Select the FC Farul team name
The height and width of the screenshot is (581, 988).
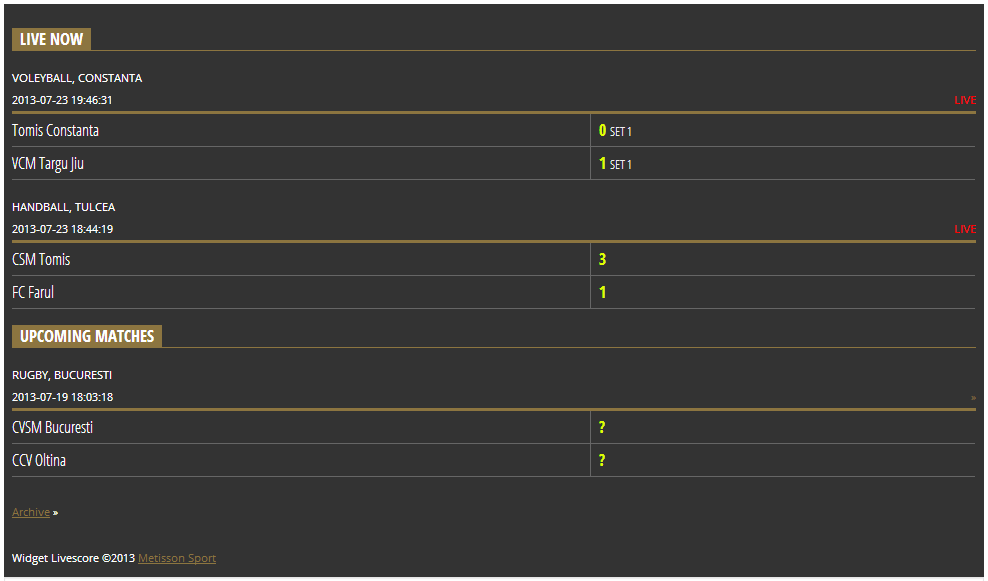33,293
